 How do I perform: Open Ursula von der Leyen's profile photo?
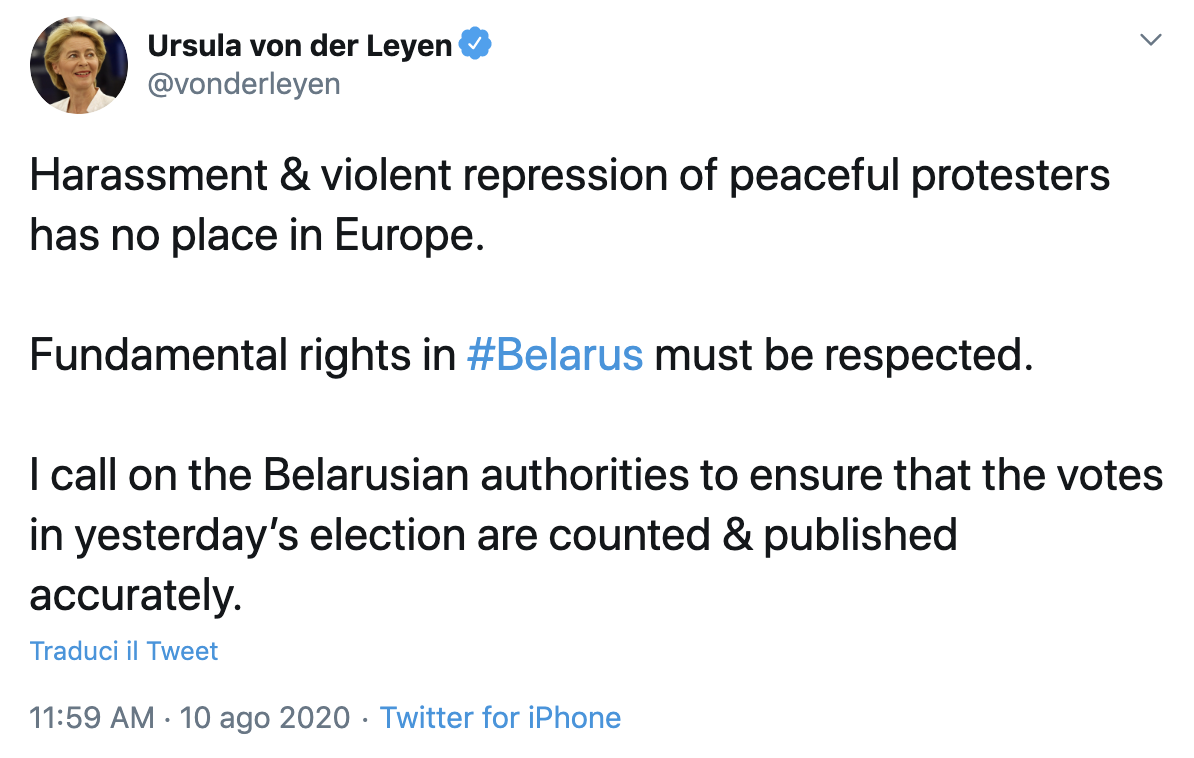pyautogui.click(x=78, y=66)
